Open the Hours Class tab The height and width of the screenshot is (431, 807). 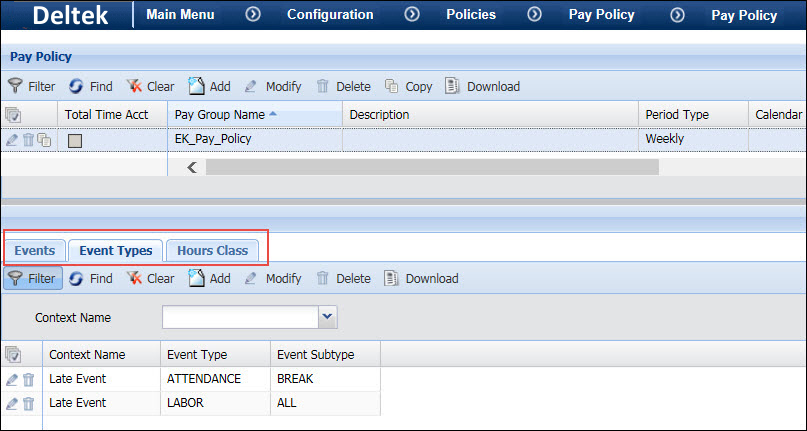[212, 250]
